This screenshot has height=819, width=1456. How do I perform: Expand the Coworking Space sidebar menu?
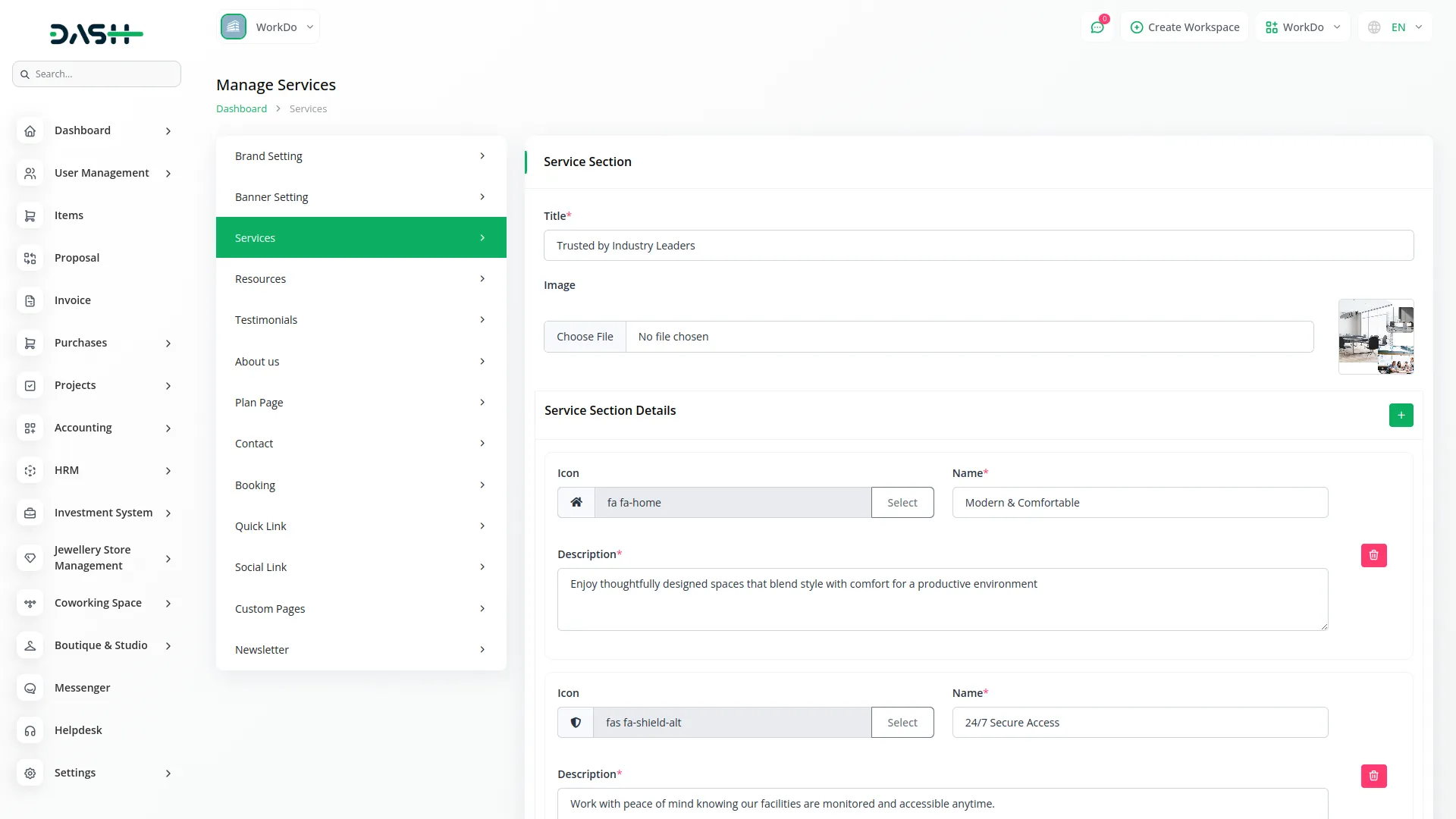click(x=96, y=604)
